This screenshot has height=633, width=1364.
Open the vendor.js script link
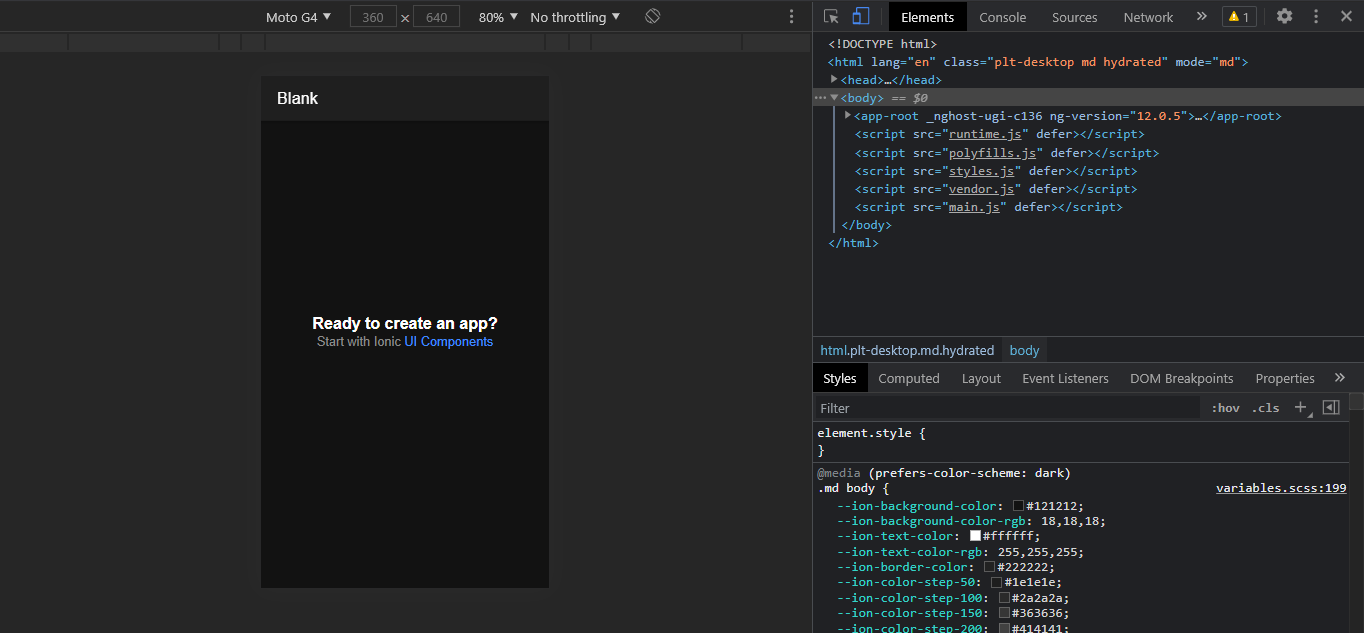(981, 189)
